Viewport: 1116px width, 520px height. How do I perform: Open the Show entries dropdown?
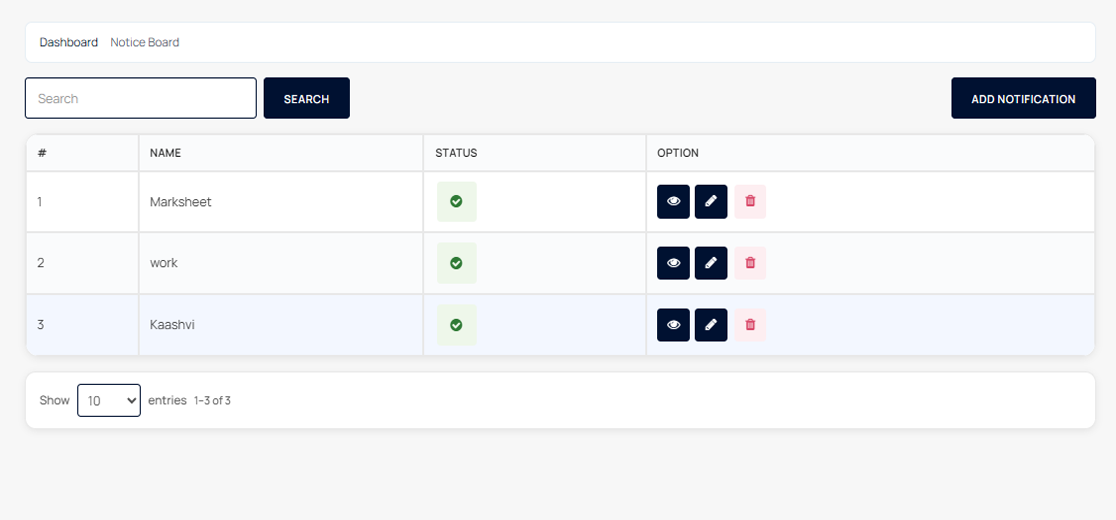pyautogui.click(x=109, y=400)
